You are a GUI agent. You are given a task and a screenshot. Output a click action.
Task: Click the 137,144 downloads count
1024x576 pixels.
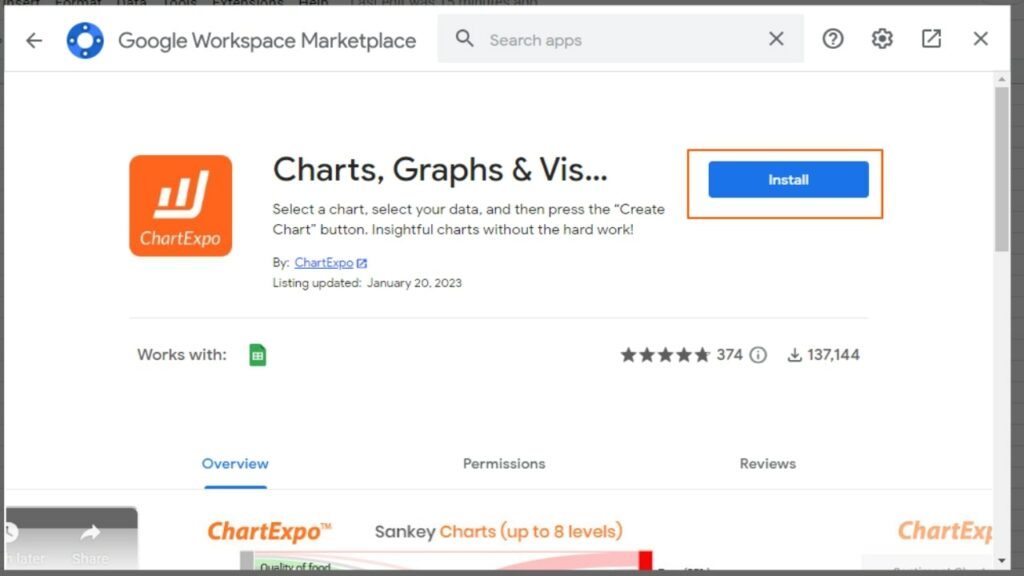[x=833, y=355]
